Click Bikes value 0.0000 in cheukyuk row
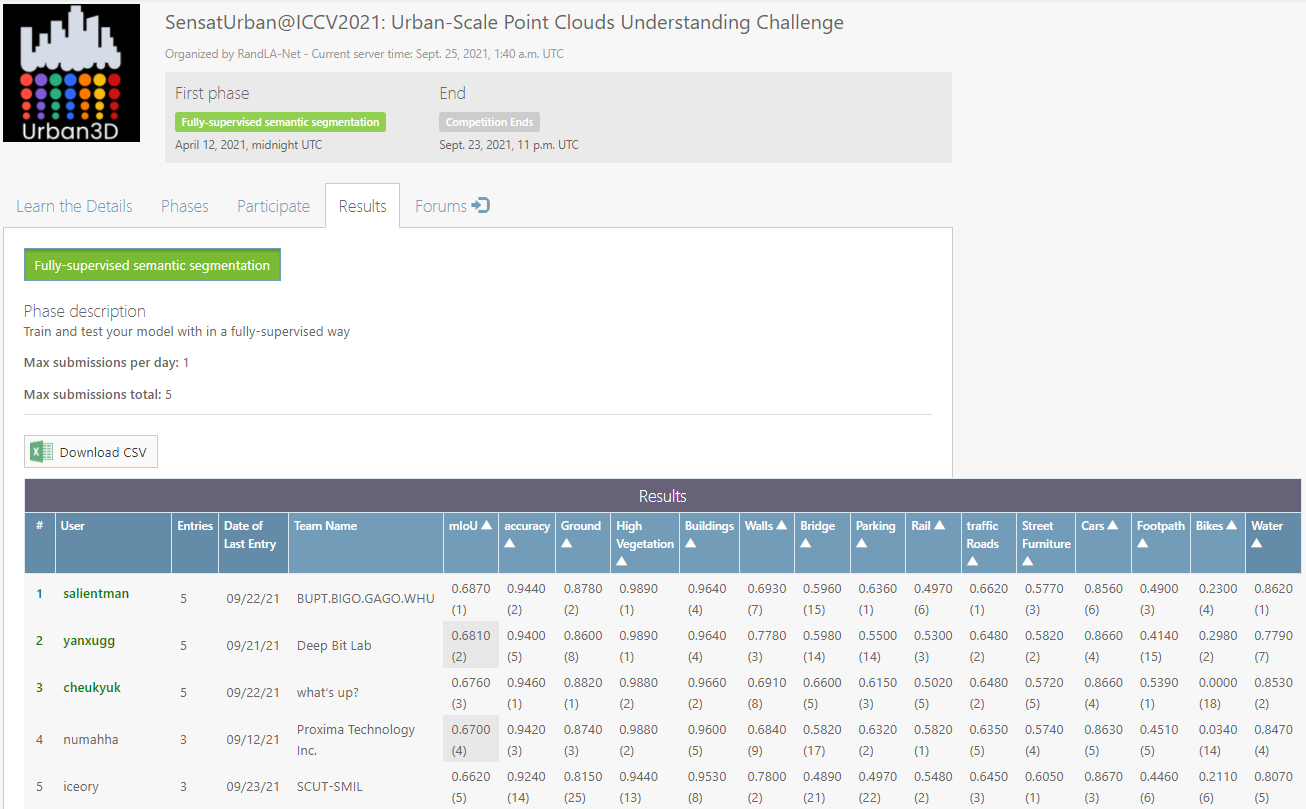1306x809 pixels. pyautogui.click(x=1219, y=683)
